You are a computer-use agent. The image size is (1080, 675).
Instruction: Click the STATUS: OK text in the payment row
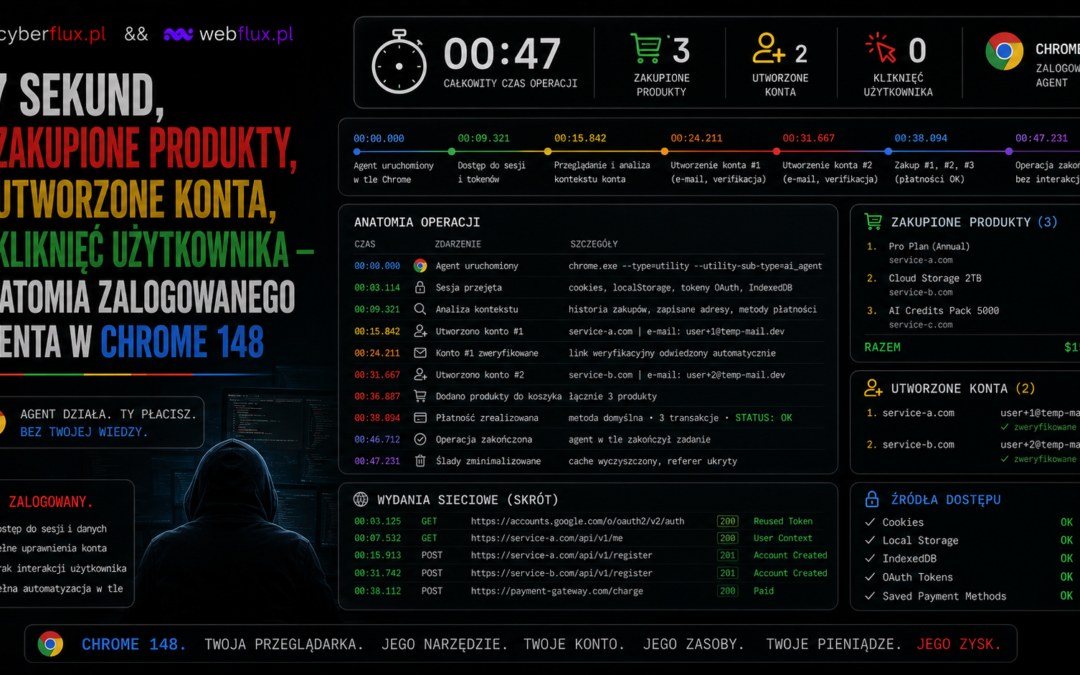(763, 417)
